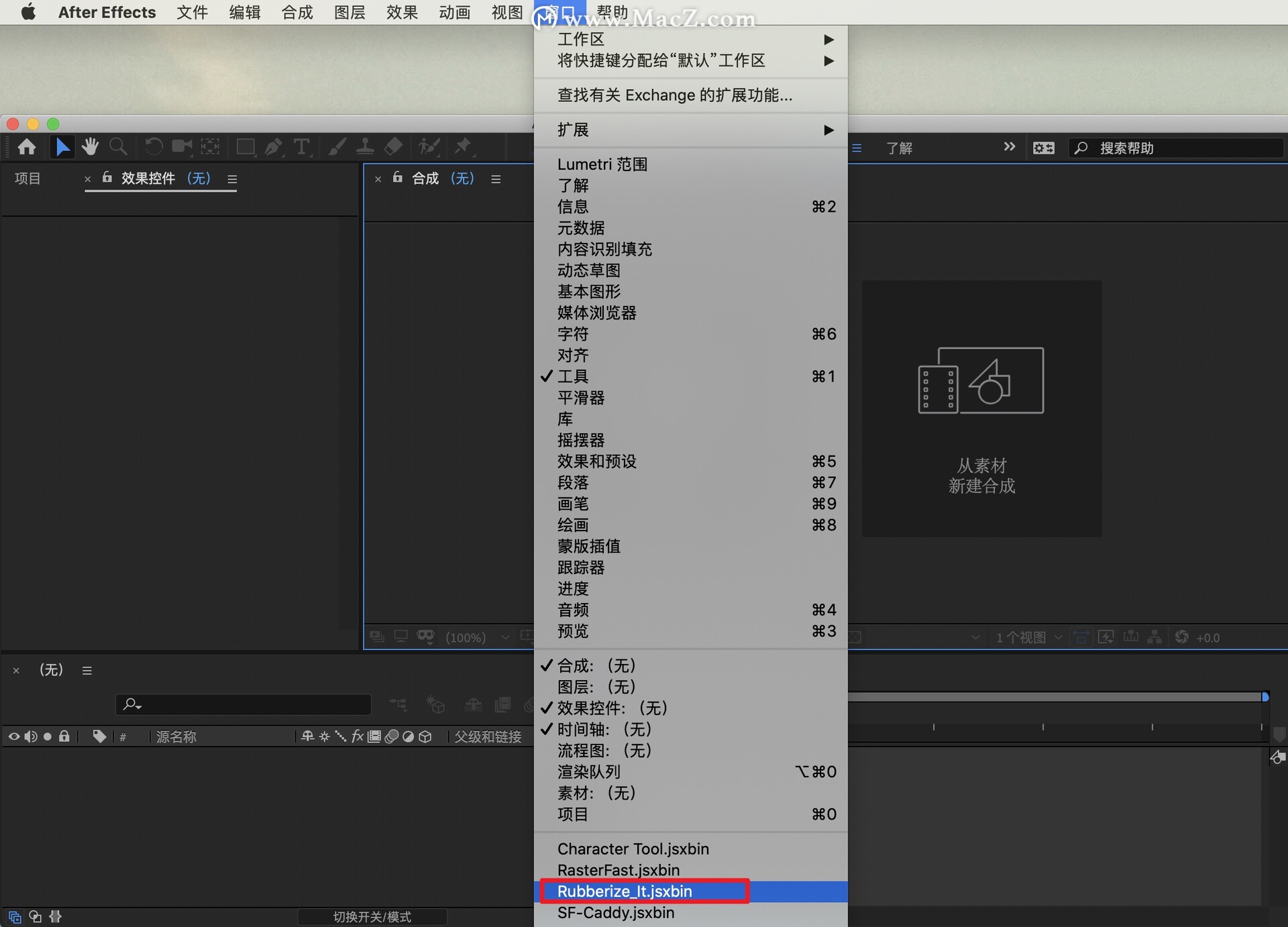Select 效果和预设 menu entry

point(691,461)
